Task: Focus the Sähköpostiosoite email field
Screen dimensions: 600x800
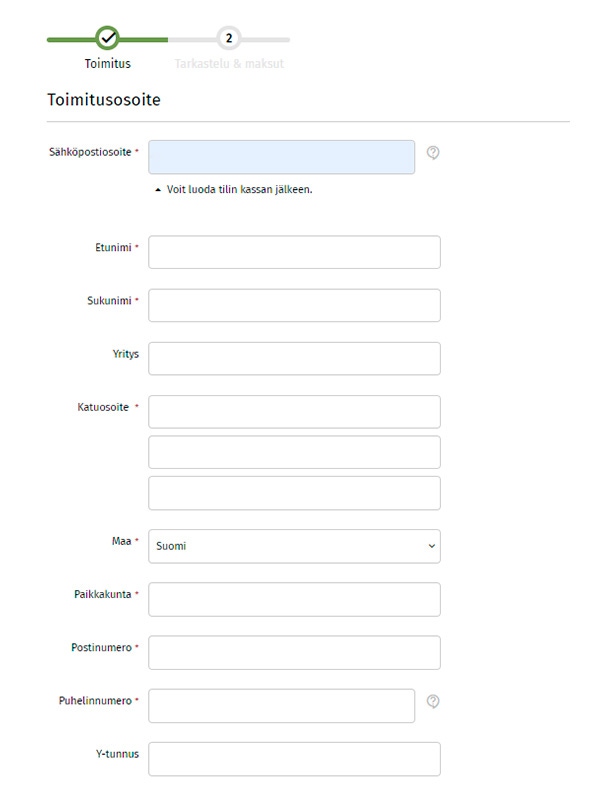Action: (282, 157)
